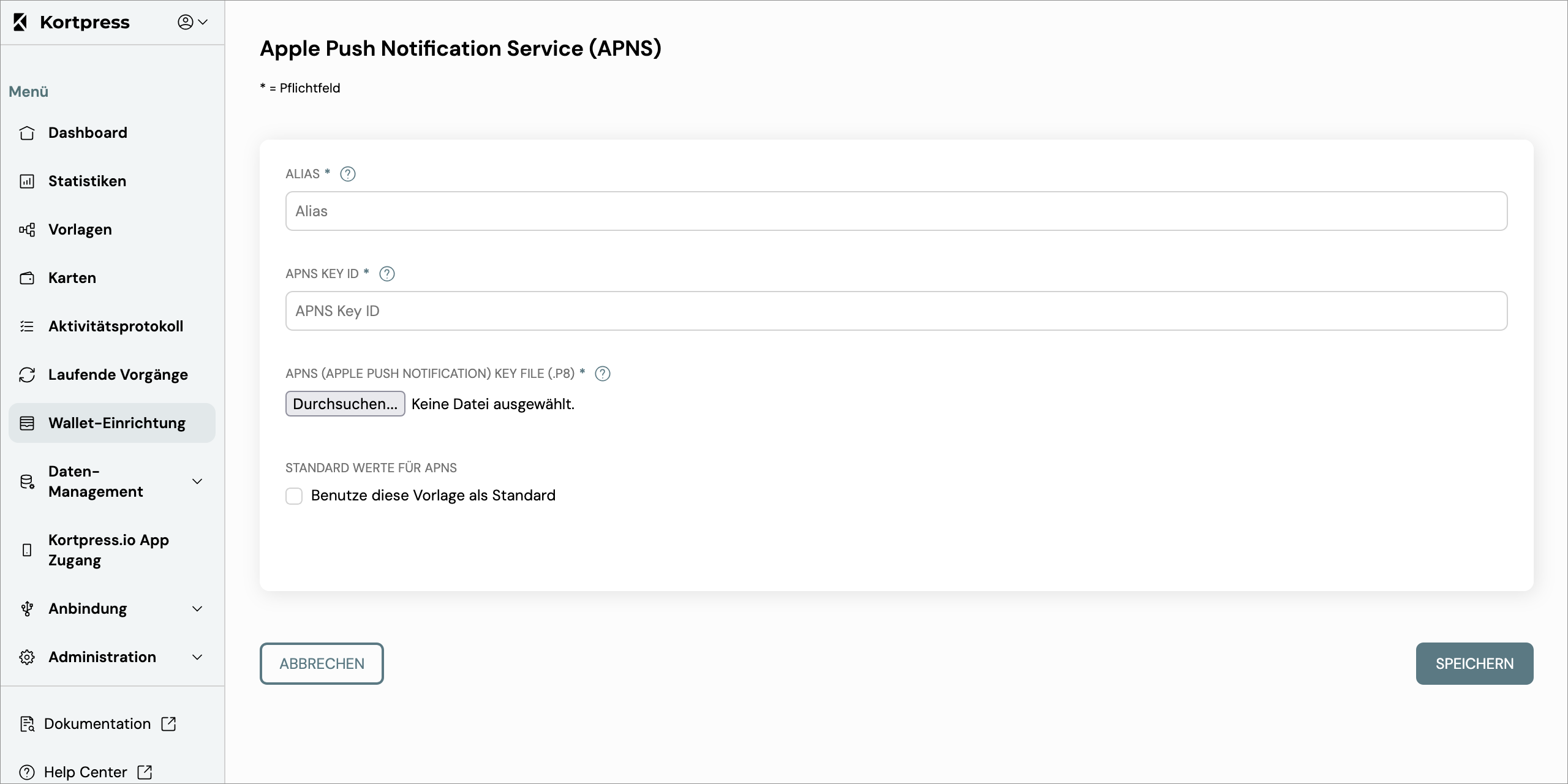1568x784 pixels.
Task: Open the Help Center link
Action: click(86, 772)
